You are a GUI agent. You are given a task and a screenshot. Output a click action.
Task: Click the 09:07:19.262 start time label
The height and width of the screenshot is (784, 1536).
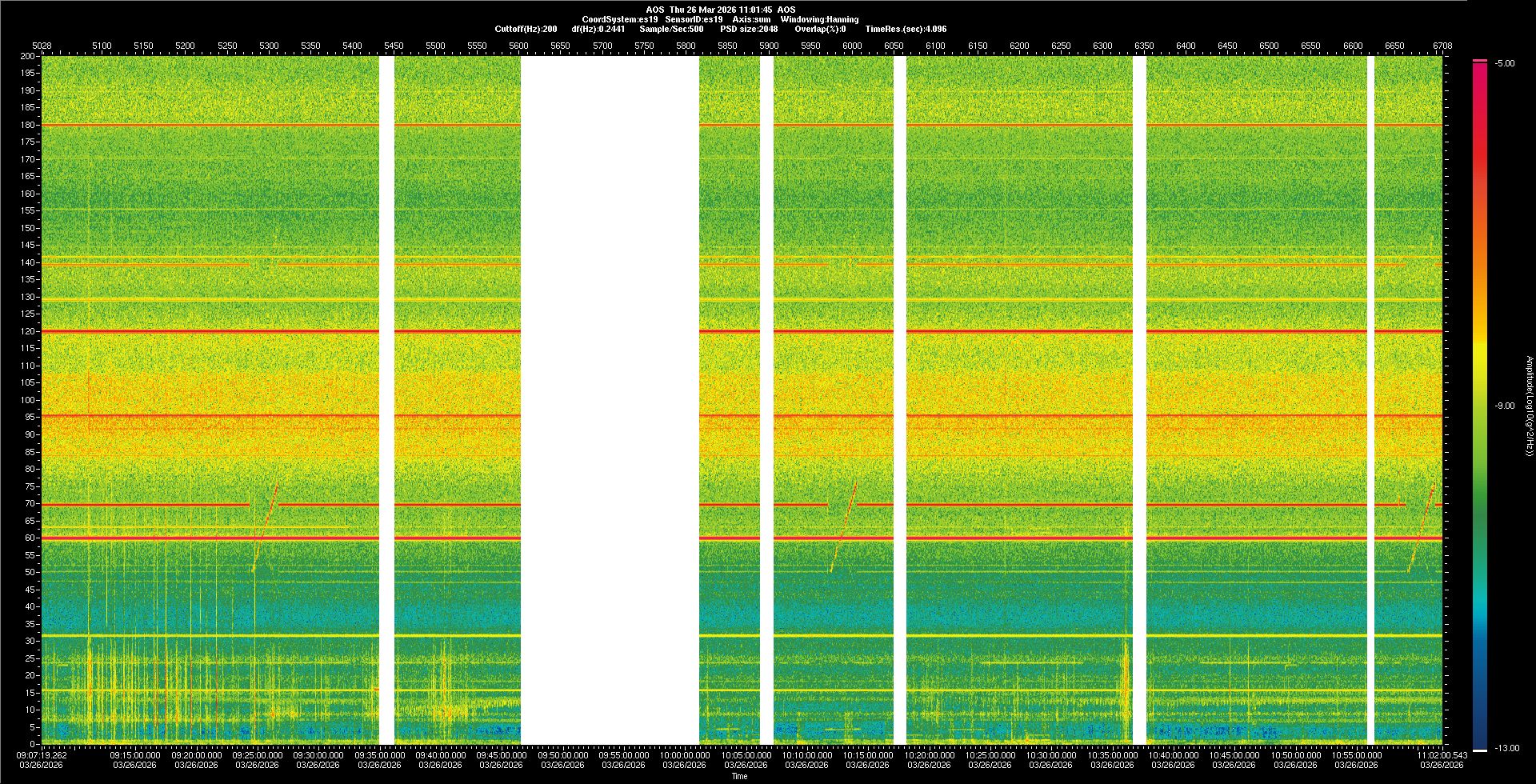(x=42, y=754)
